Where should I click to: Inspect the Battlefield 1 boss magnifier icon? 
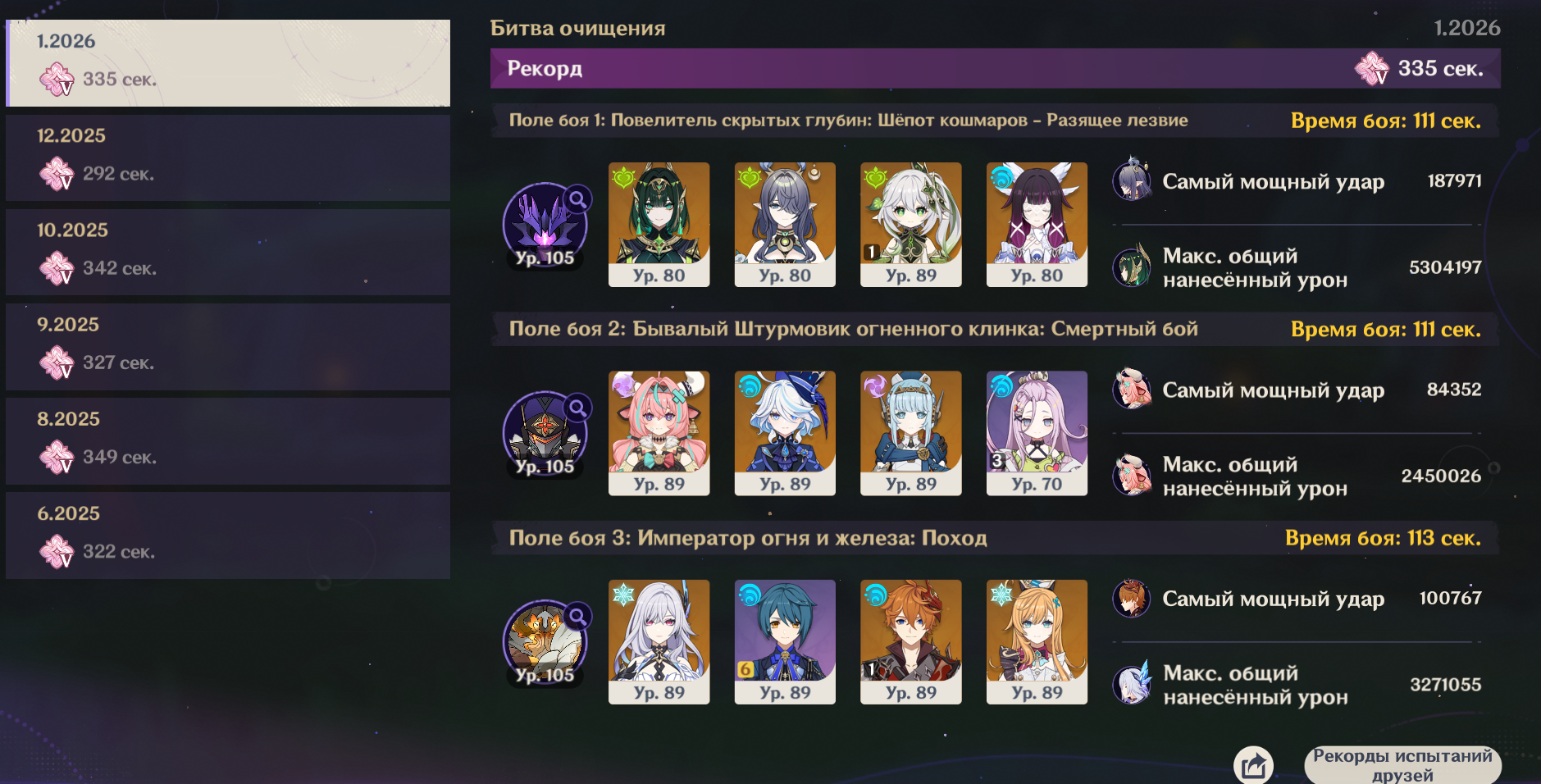[x=578, y=198]
